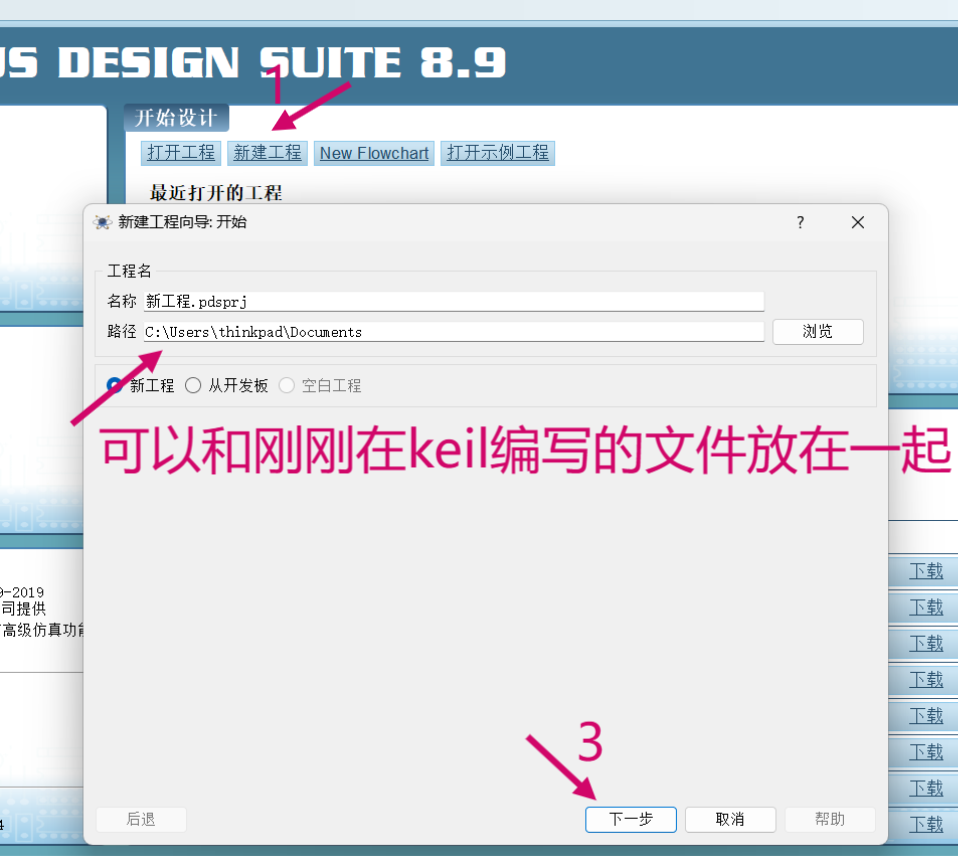The height and width of the screenshot is (856, 958).
Task: Click the 浏览 browse button
Action: [x=817, y=332]
